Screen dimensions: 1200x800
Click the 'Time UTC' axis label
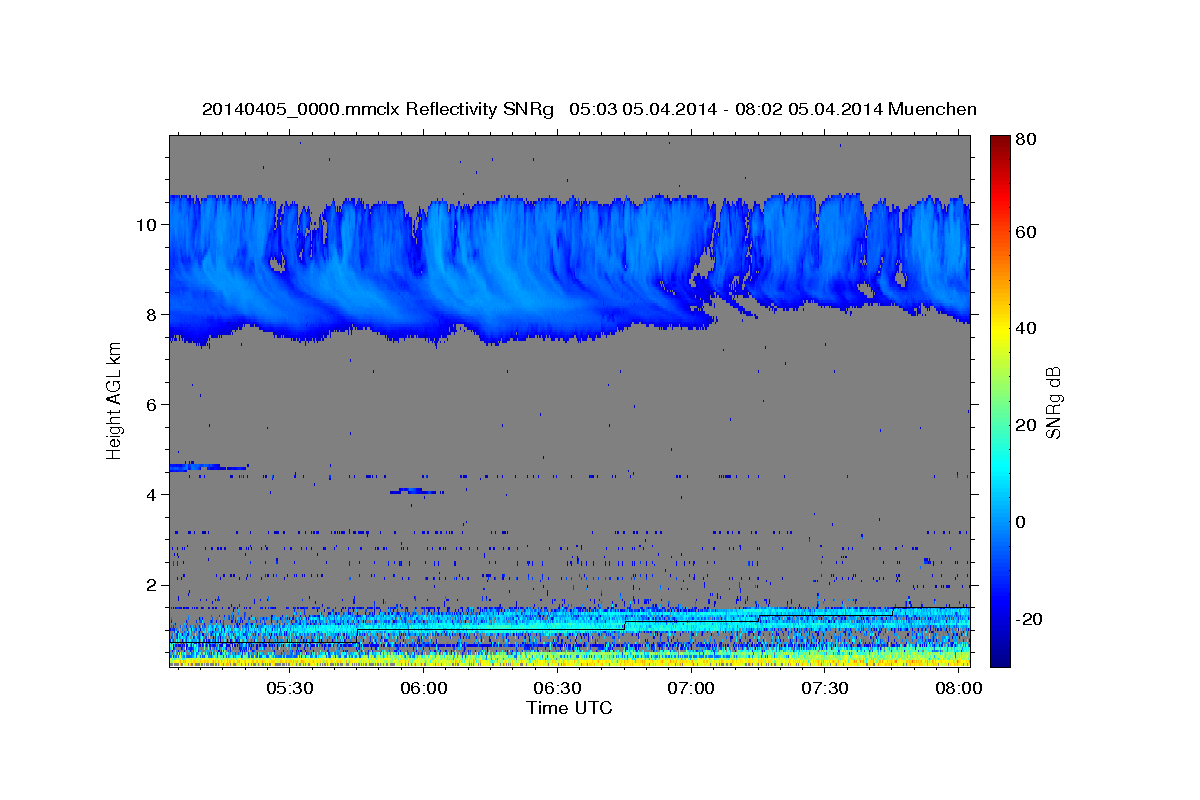click(x=569, y=708)
